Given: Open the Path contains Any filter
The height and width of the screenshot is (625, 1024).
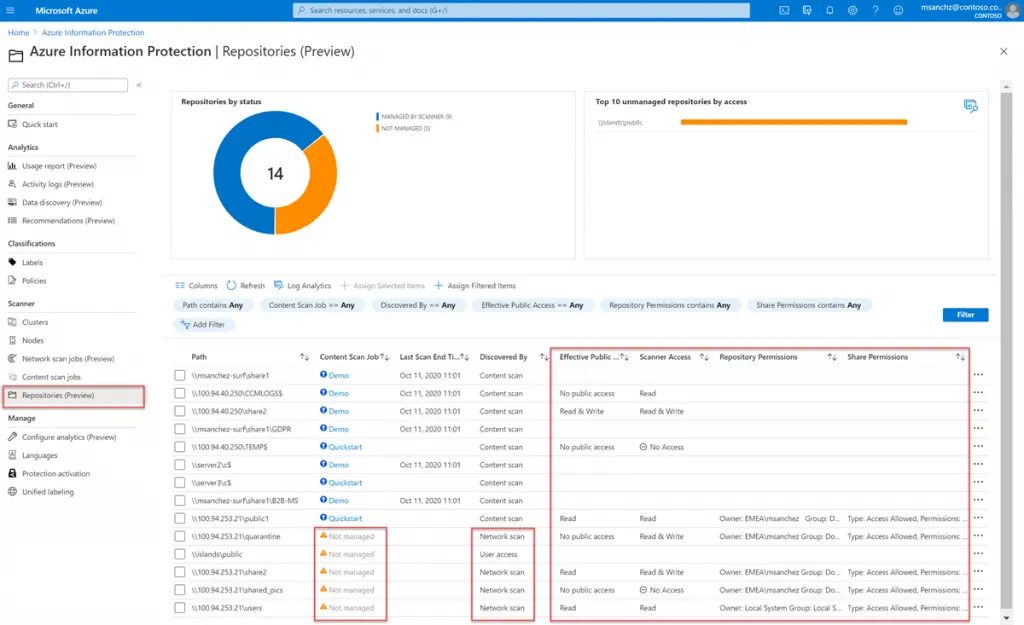Looking at the screenshot, I should pyautogui.click(x=212, y=305).
